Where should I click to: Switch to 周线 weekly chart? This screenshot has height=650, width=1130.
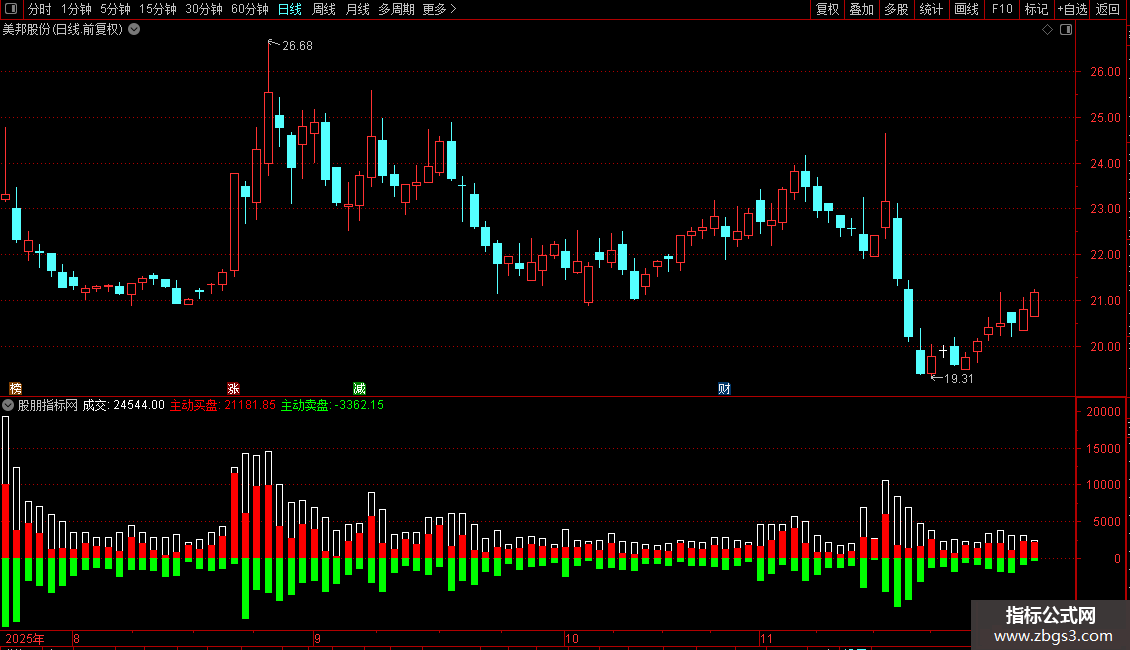point(324,9)
